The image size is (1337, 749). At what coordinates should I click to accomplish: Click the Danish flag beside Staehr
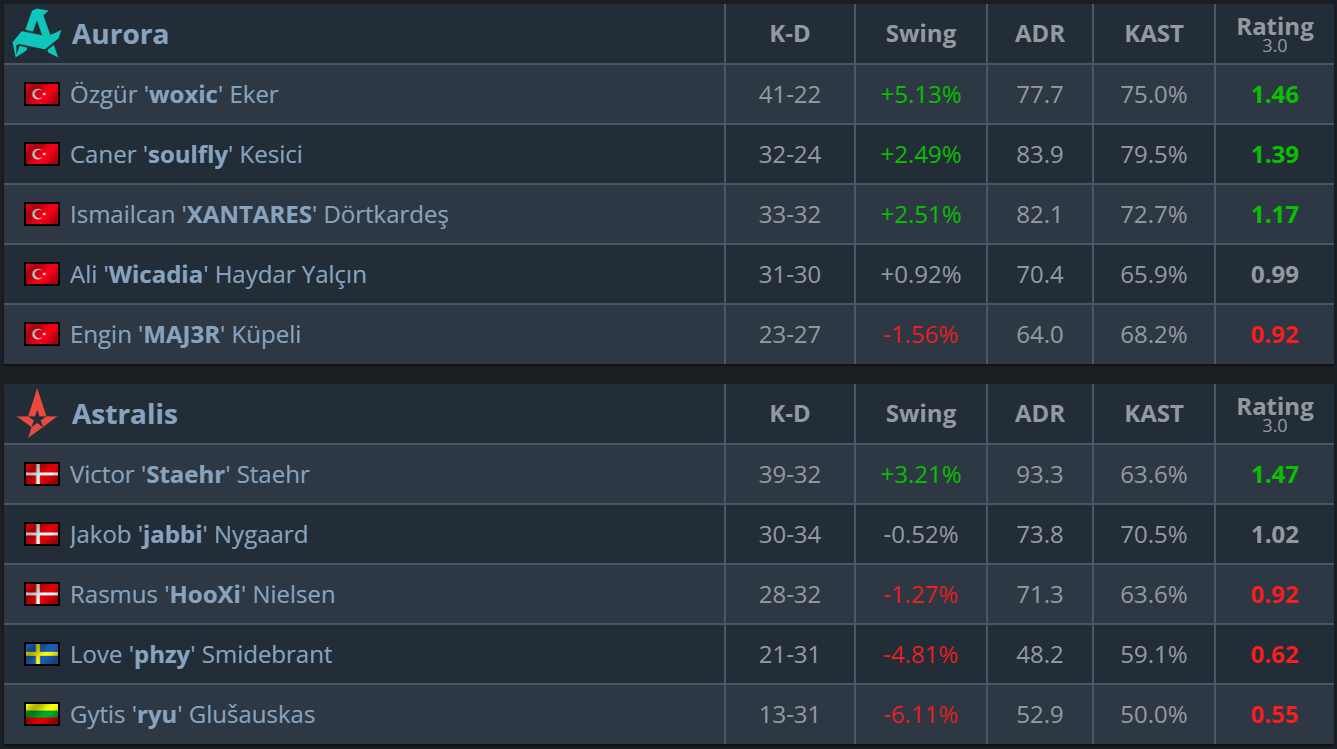(42, 474)
